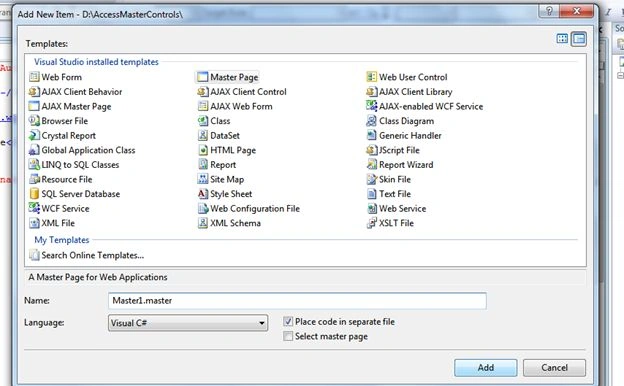Open Search Online Templates icon
The image size is (624, 386).
point(34,255)
